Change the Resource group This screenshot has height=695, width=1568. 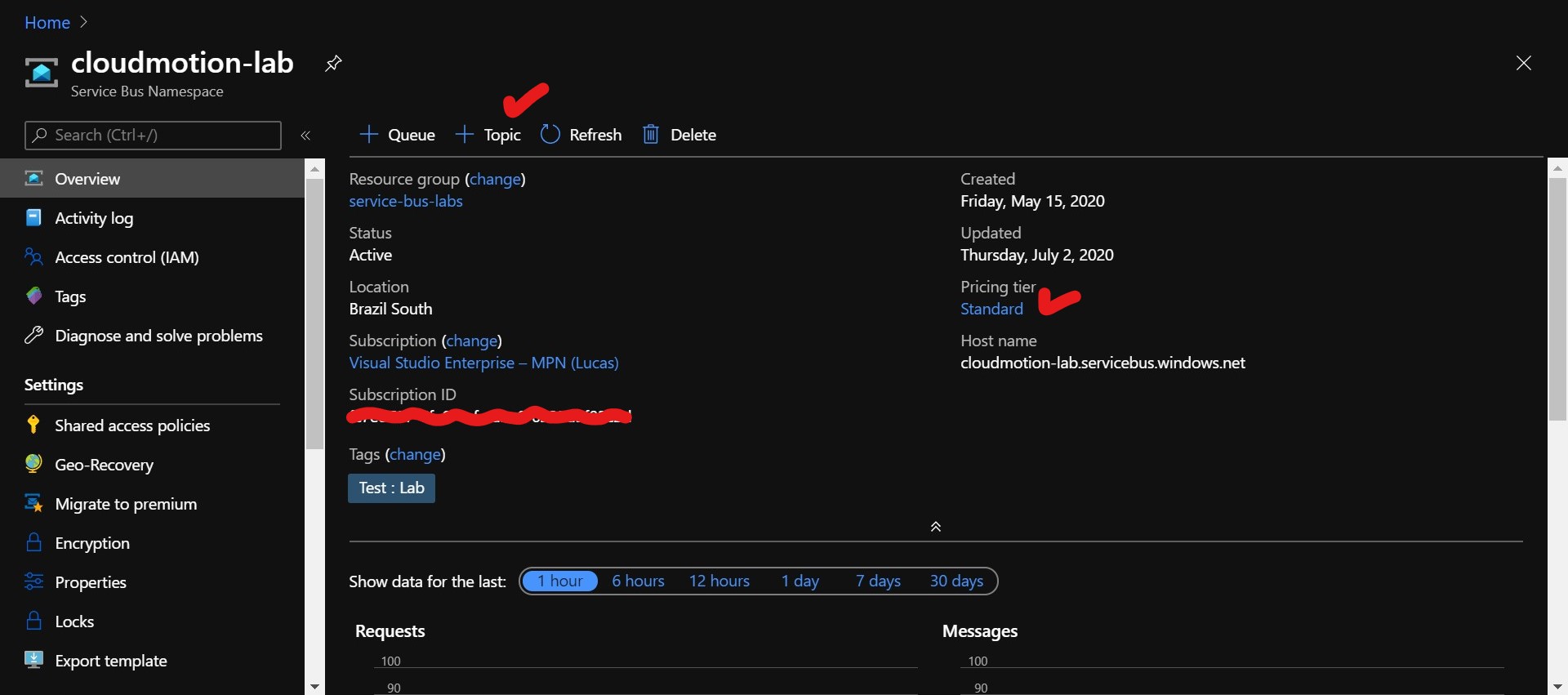point(495,179)
